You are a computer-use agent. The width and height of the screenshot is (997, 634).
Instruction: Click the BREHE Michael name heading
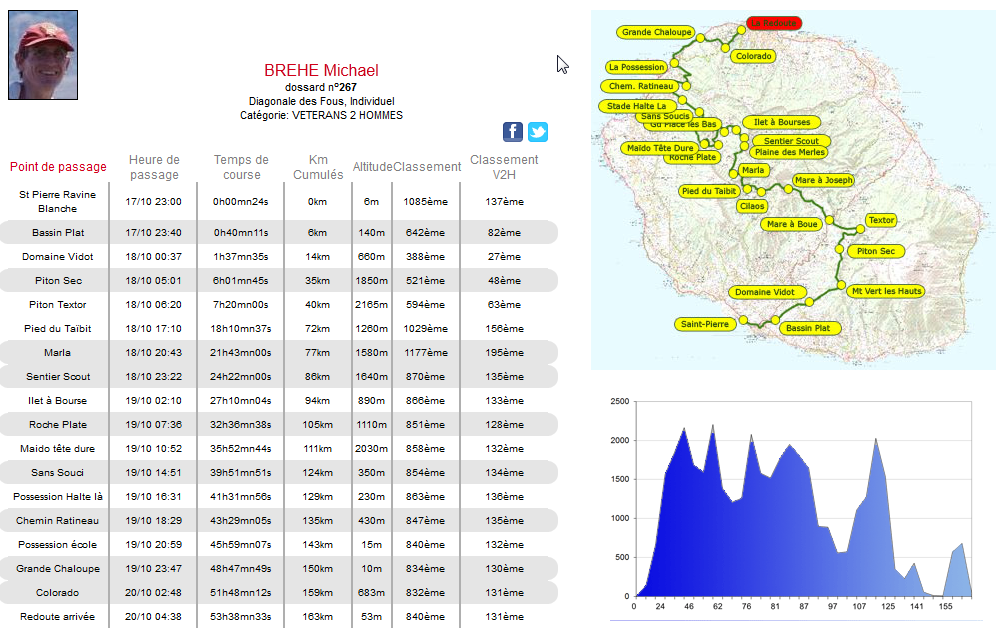(321, 70)
